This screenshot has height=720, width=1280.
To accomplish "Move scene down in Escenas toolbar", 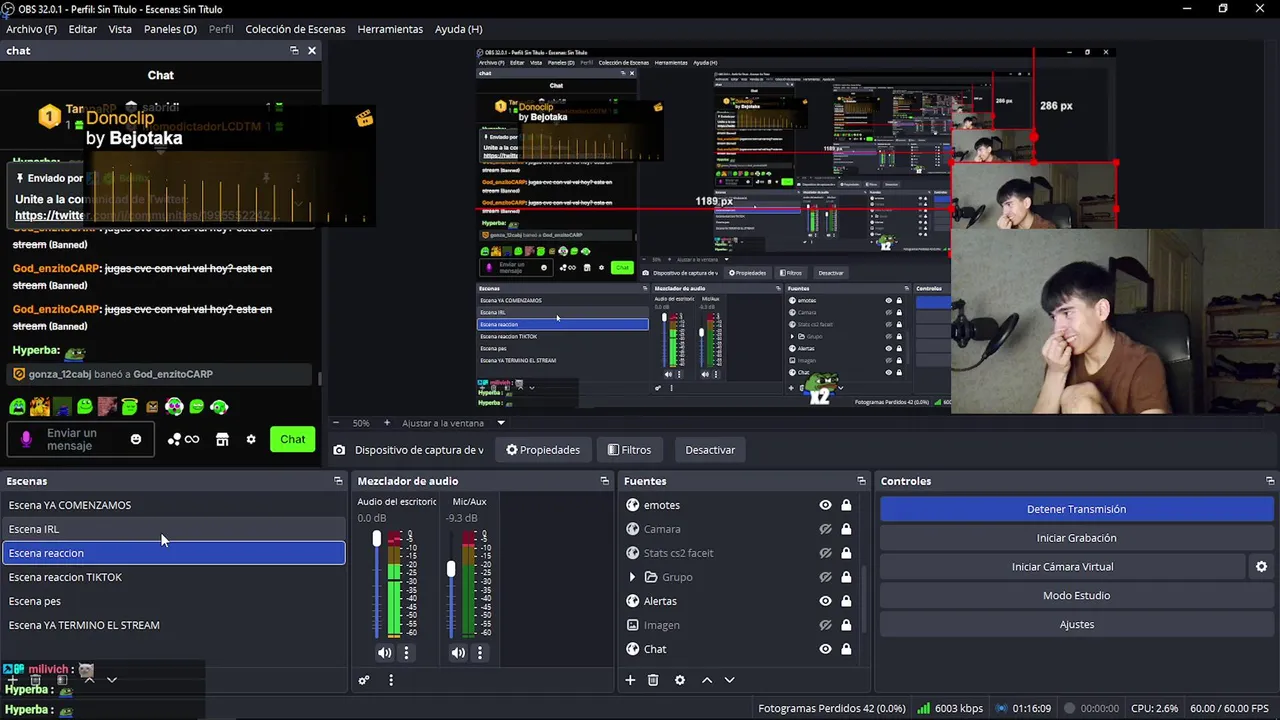I will [x=112, y=680].
